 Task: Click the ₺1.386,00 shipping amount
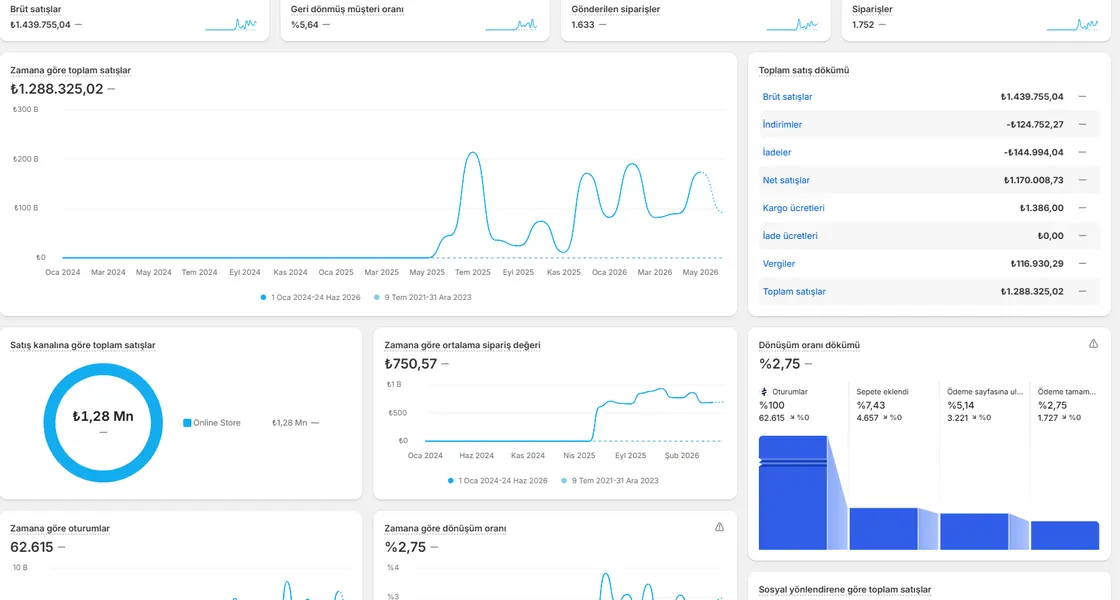coord(1041,208)
